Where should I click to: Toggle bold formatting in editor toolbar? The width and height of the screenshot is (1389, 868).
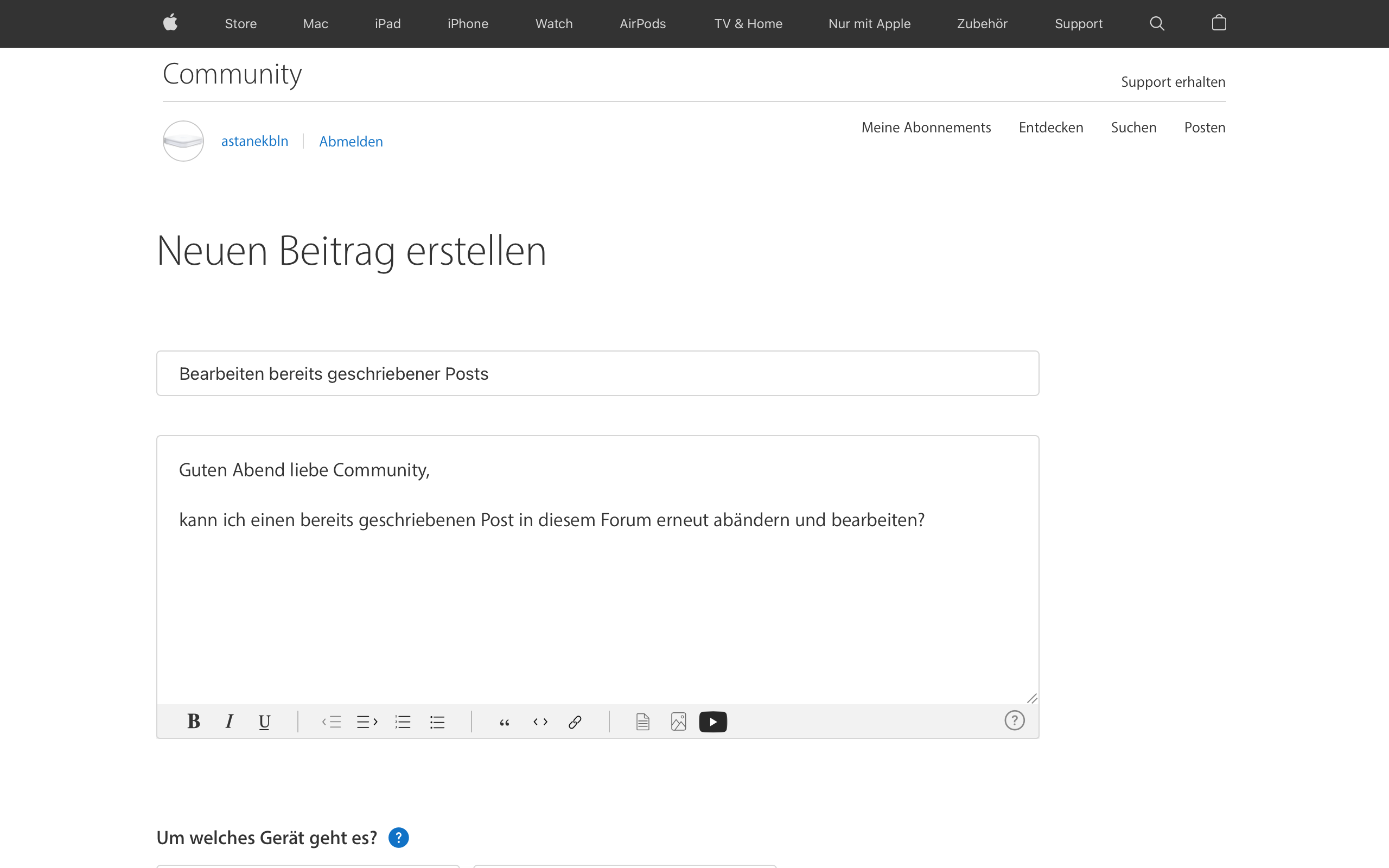[x=193, y=721]
